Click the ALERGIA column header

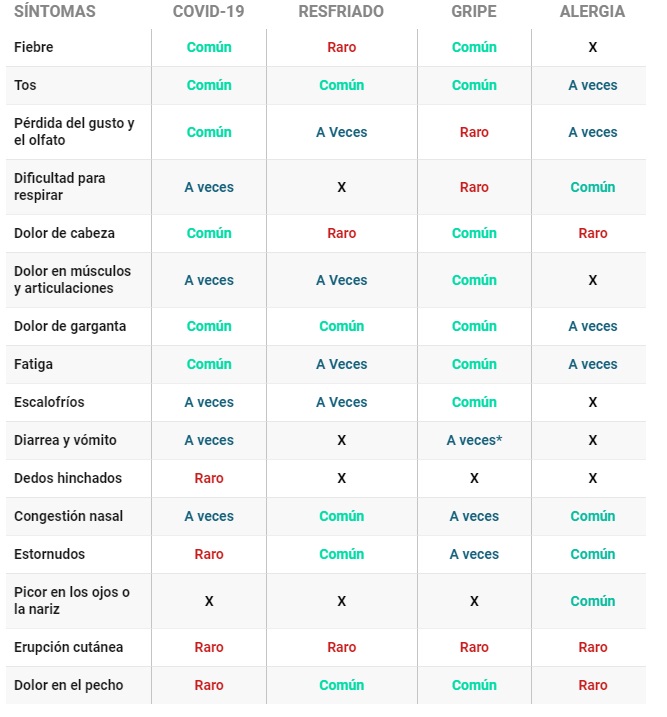pyautogui.click(x=592, y=11)
